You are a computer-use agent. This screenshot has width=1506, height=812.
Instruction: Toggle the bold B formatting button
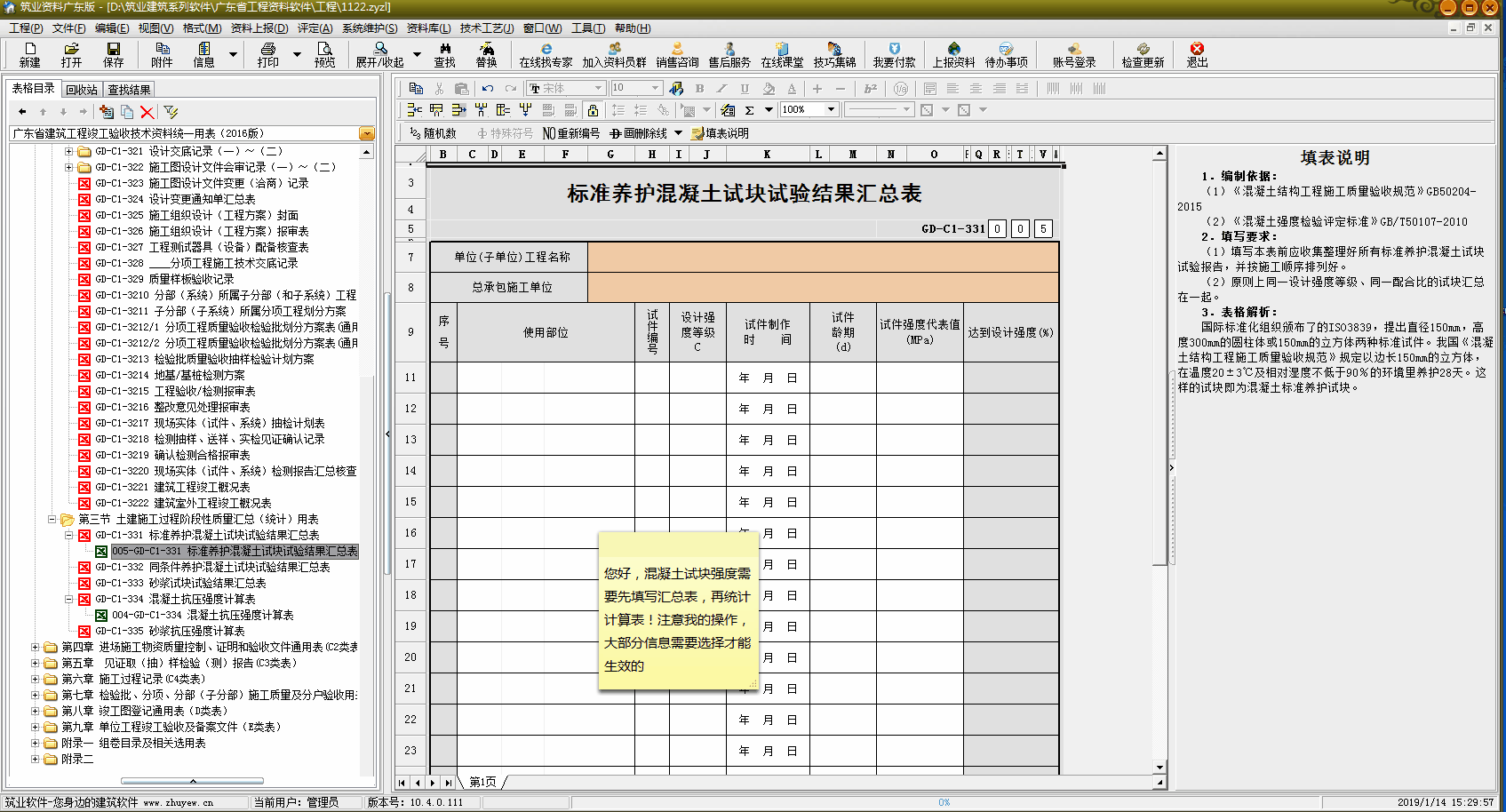point(699,88)
